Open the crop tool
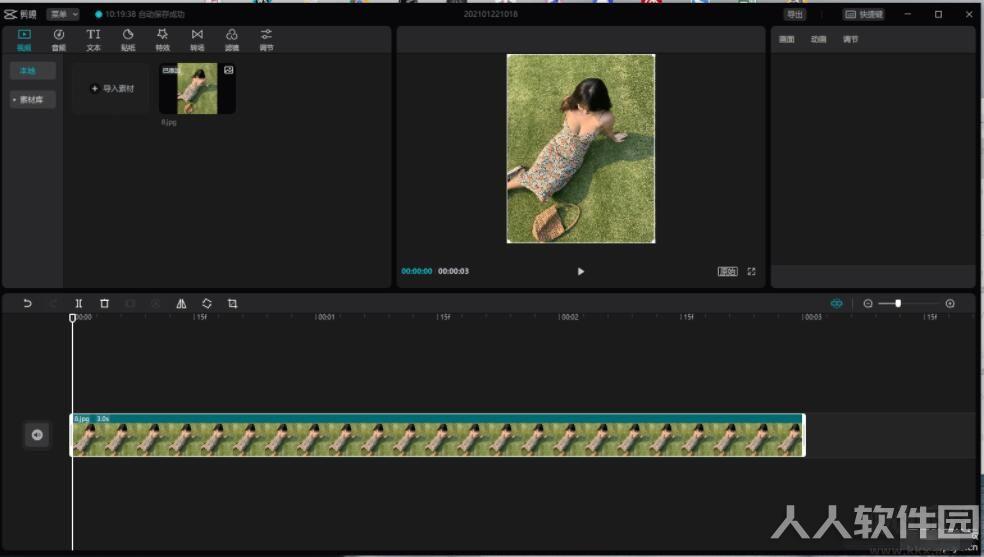Viewport: 984px width, 557px height. [232, 304]
